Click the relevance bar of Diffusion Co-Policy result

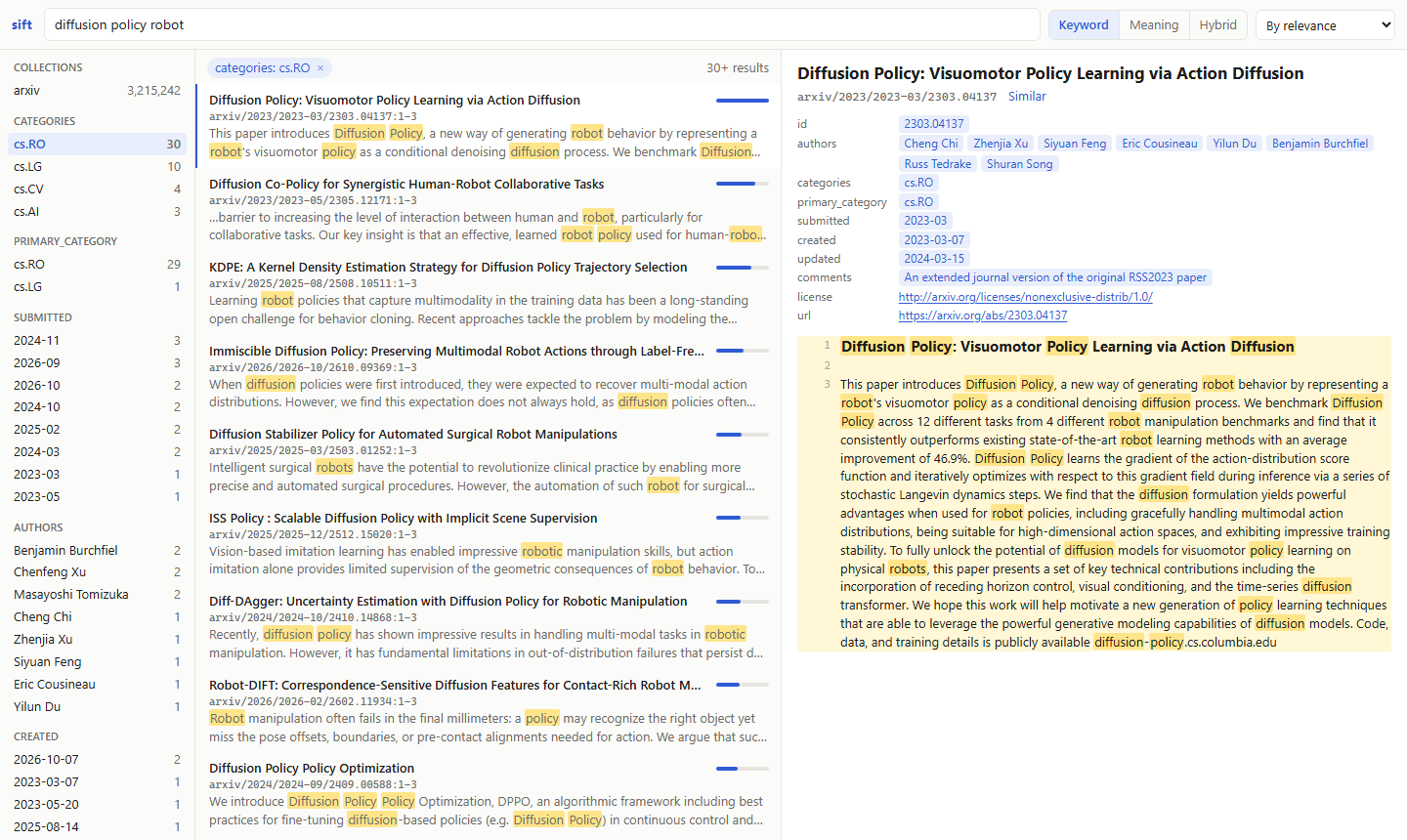(743, 184)
